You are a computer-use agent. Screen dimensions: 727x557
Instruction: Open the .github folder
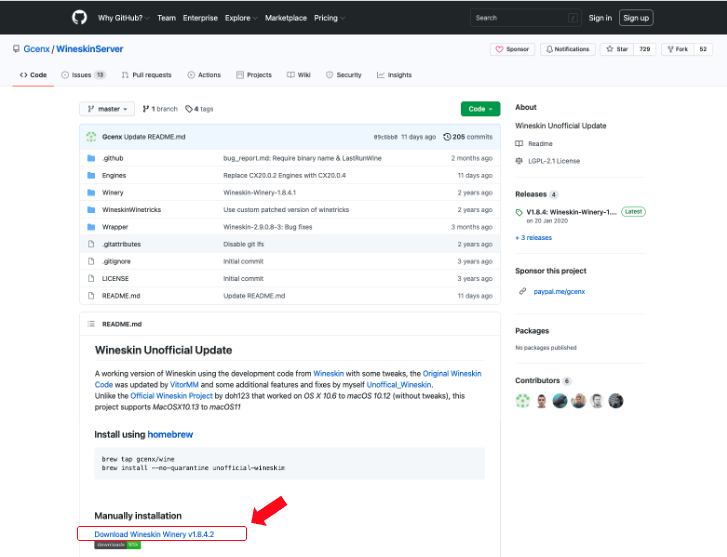(113, 158)
